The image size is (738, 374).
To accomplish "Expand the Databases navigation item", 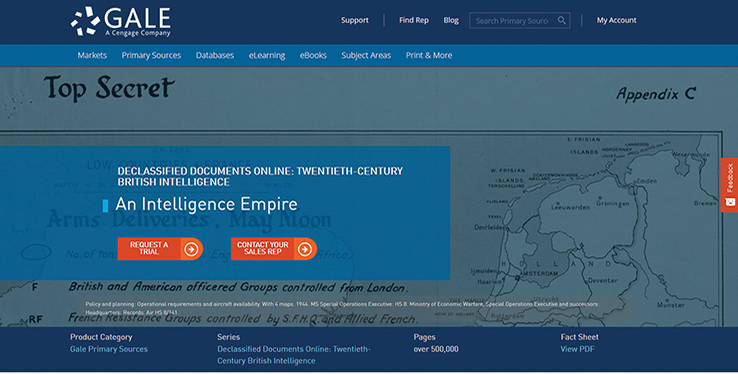I will pos(215,55).
